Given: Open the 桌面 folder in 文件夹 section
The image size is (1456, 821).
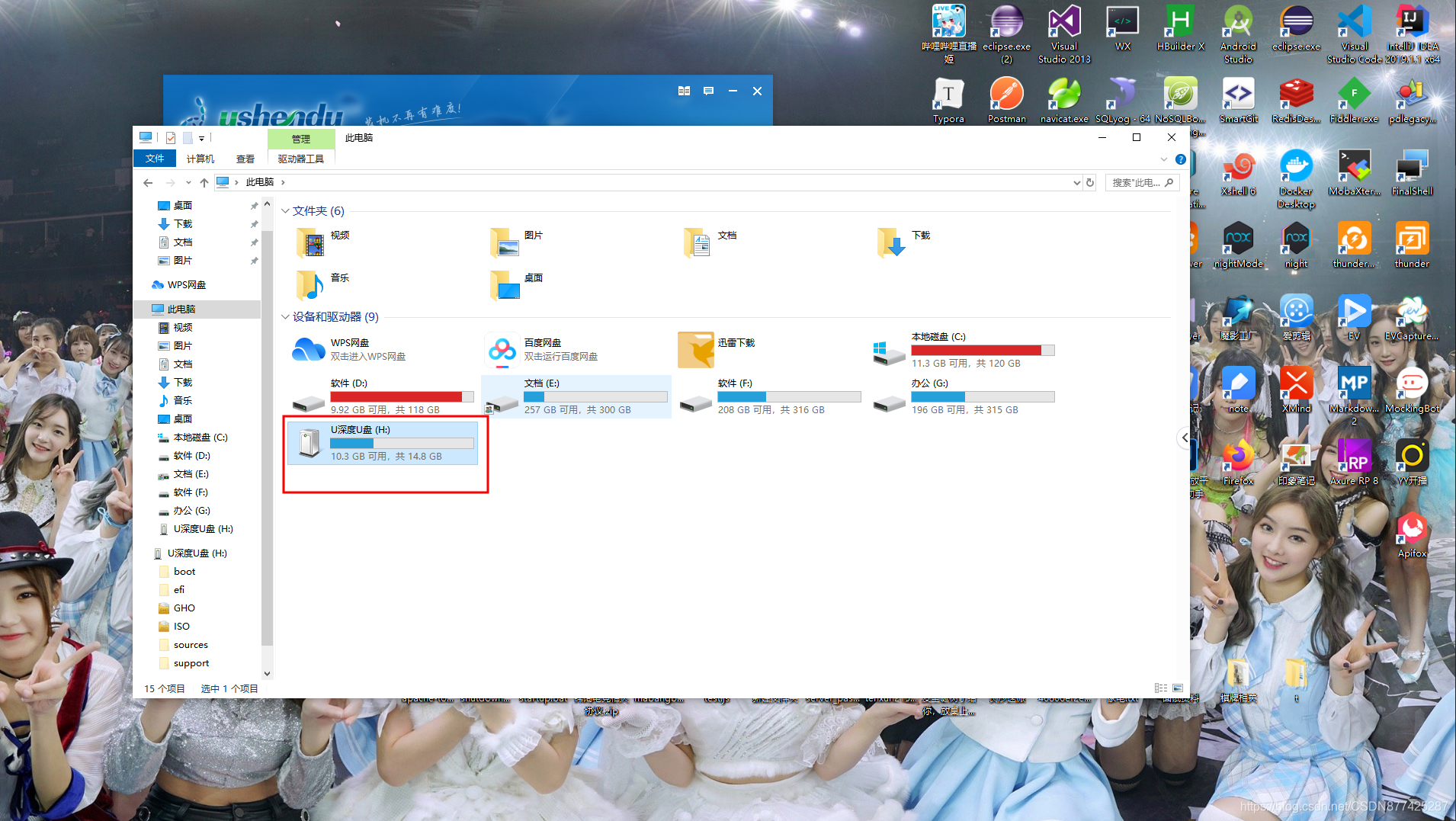Looking at the screenshot, I should click(x=504, y=286).
